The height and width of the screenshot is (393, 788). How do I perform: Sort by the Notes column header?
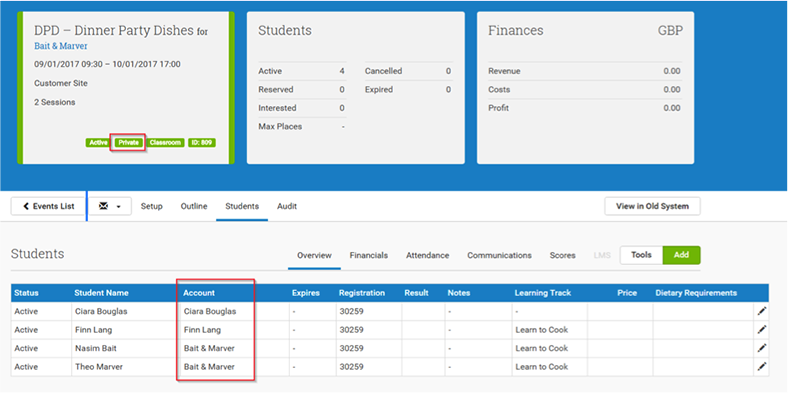pyautogui.click(x=459, y=292)
